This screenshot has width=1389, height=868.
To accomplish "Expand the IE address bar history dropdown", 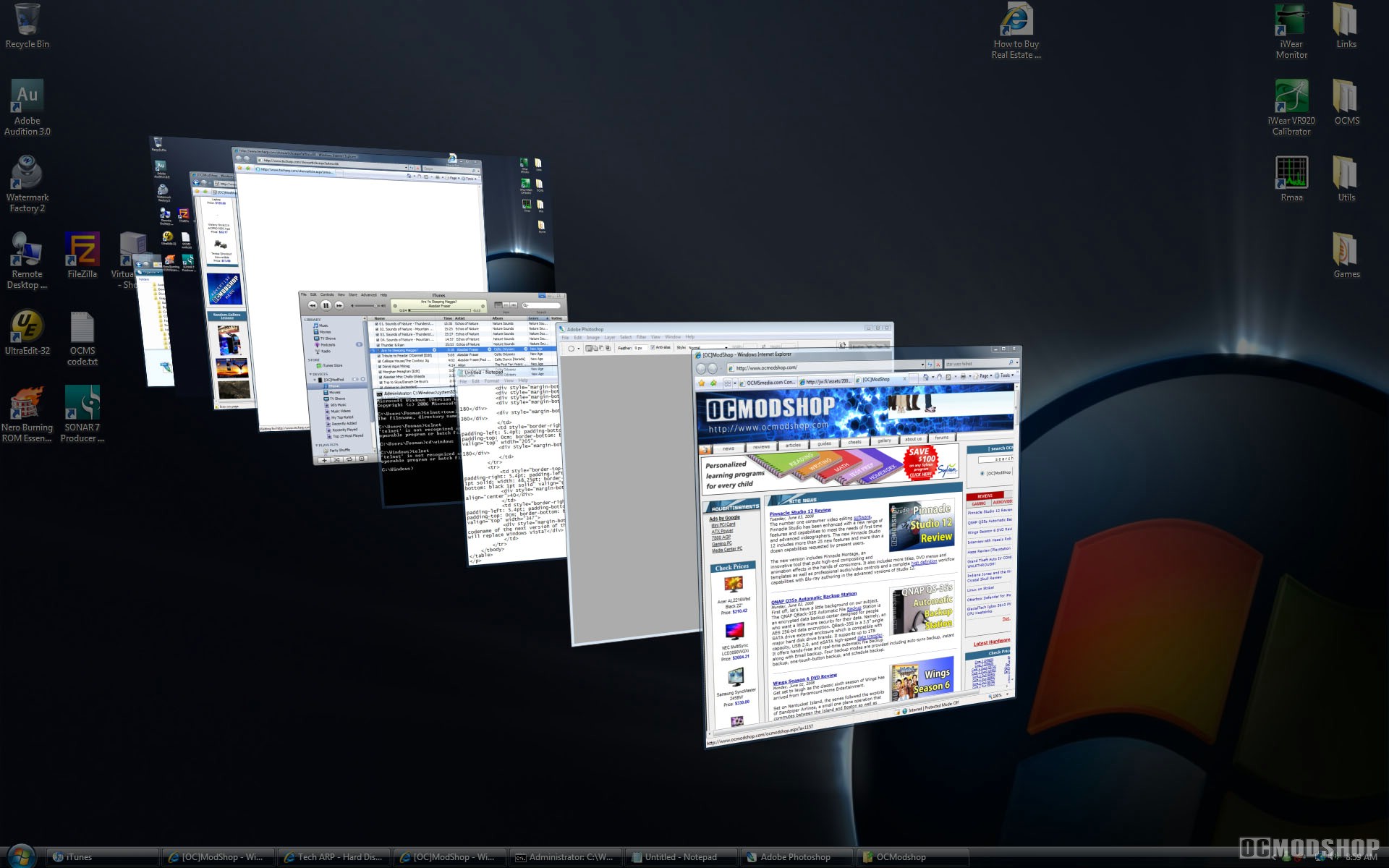I will 922,365.
